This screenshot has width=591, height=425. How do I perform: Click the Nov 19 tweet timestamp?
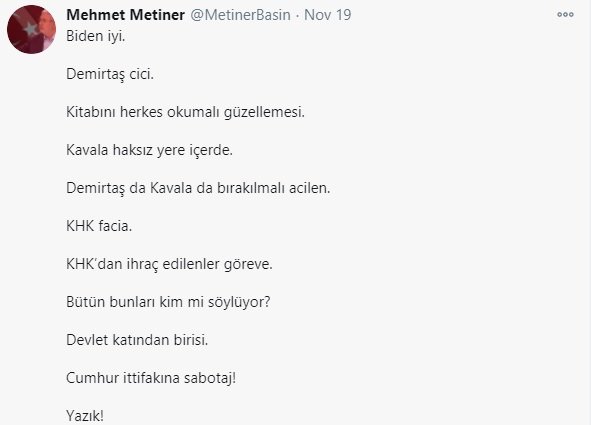coord(328,15)
